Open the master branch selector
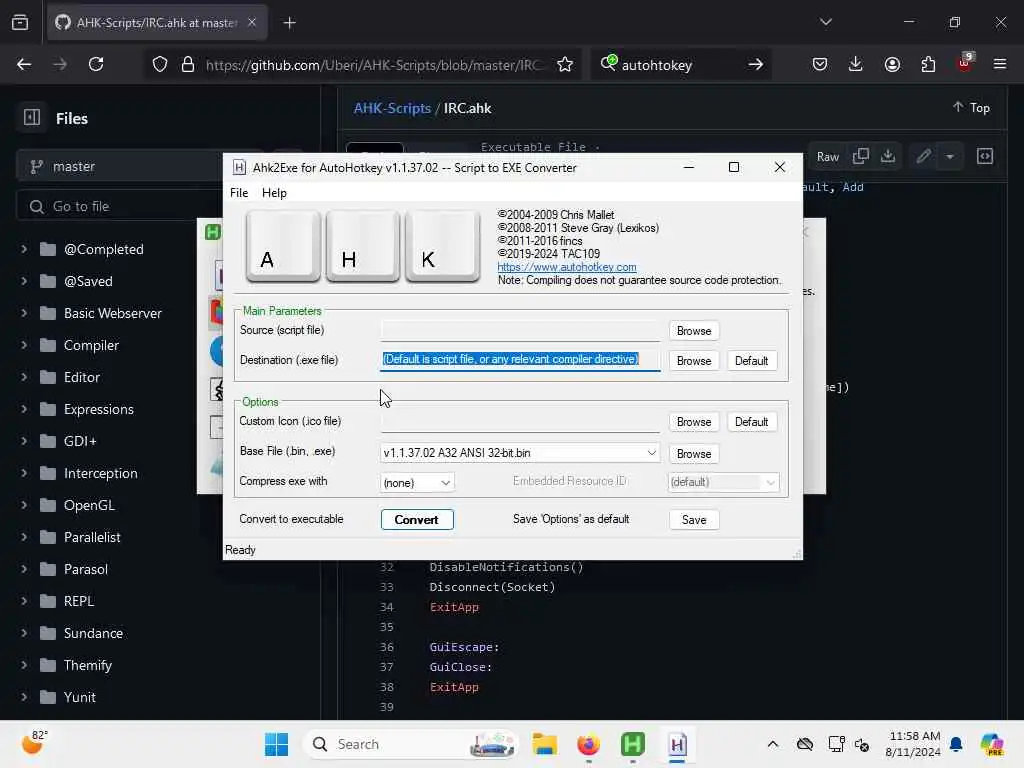The image size is (1024, 768). pos(120,167)
